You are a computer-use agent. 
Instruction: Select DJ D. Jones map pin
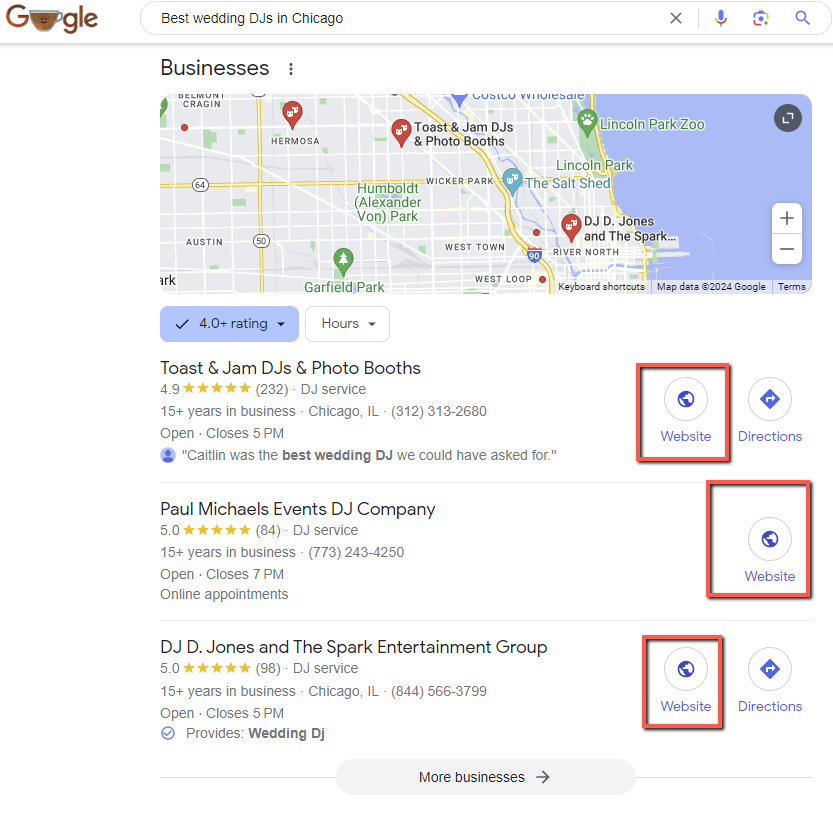[571, 227]
